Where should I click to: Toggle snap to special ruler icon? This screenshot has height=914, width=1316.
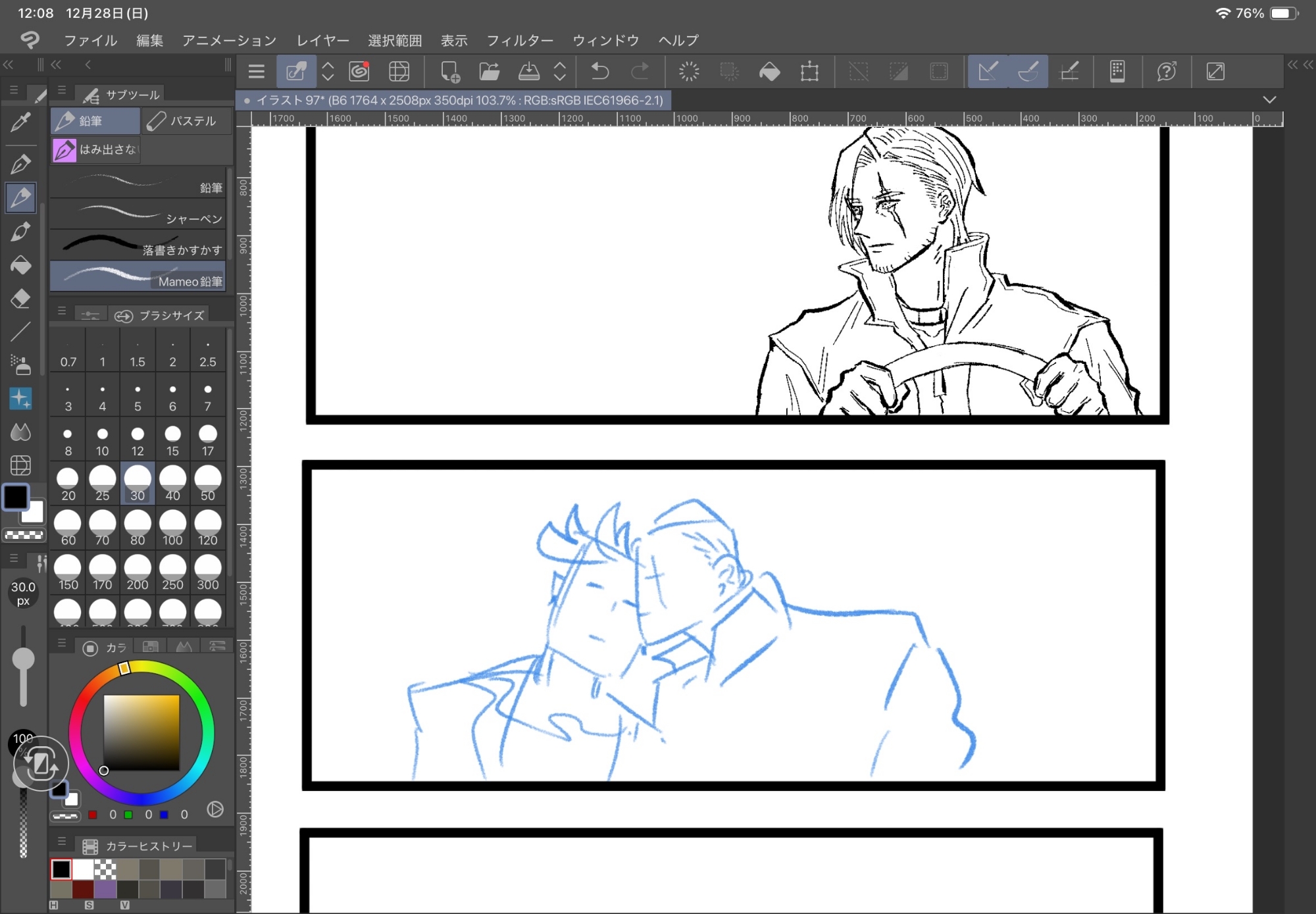point(1028,71)
